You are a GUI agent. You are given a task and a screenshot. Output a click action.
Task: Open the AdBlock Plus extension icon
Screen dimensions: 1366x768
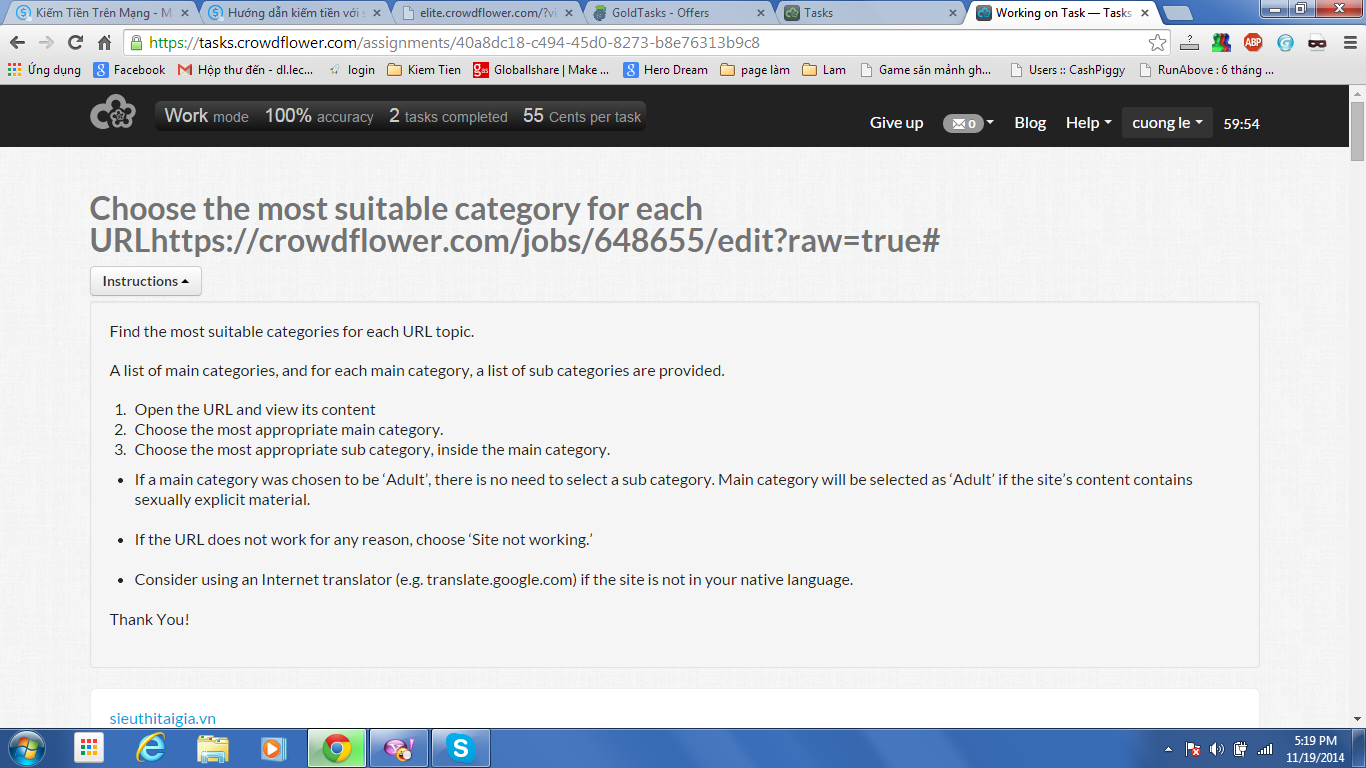[x=1253, y=43]
